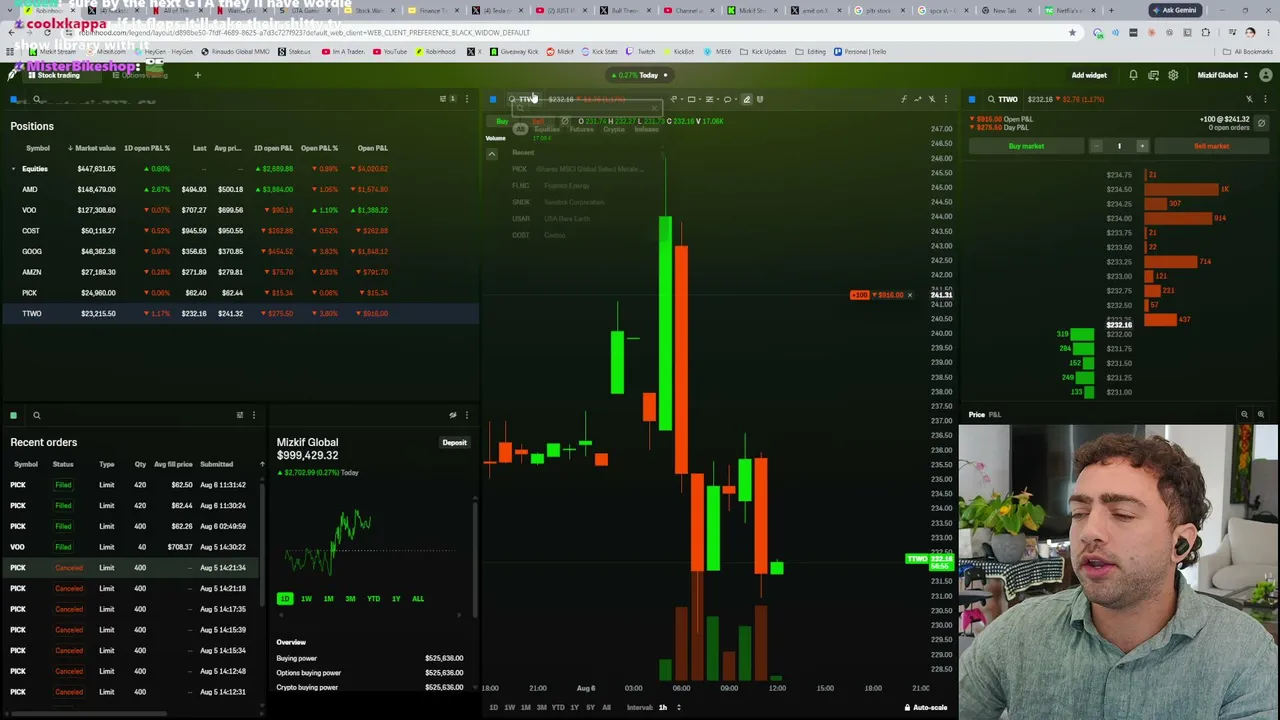Toggle Auto-scale on the chart

(x=925, y=707)
